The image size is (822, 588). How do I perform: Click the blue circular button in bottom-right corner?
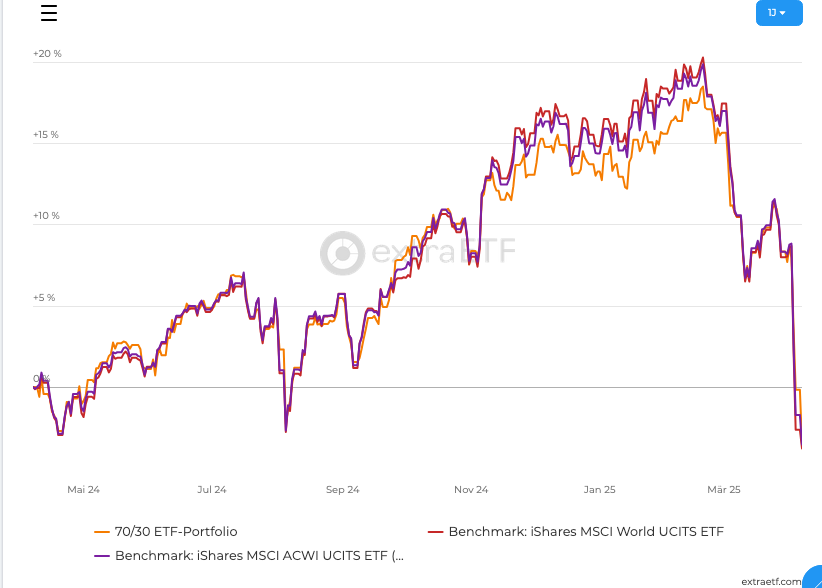pos(814,580)
